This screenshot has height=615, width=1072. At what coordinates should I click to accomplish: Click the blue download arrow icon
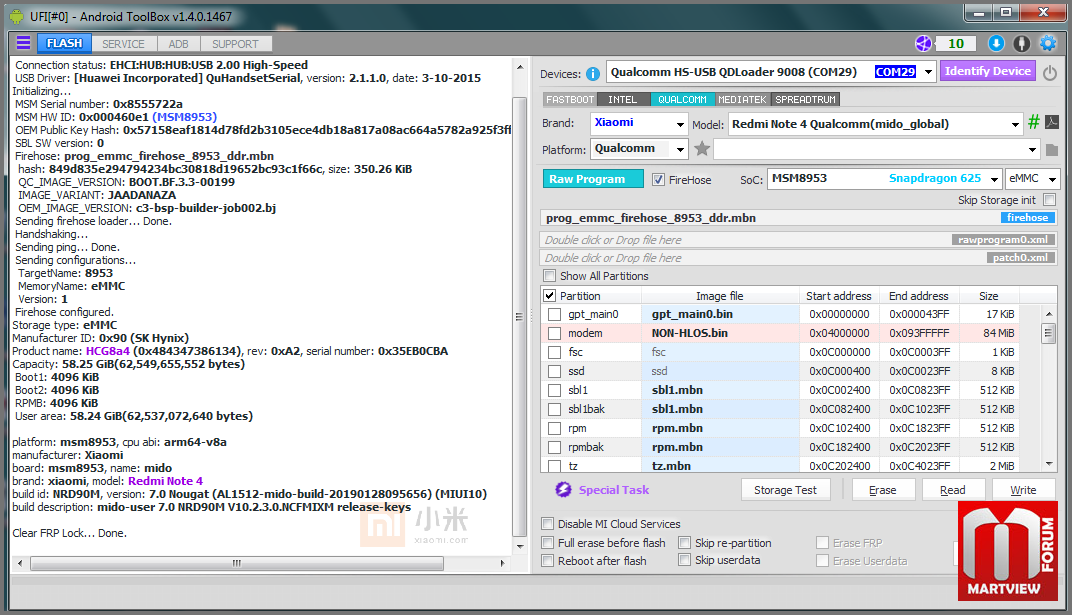996,43
